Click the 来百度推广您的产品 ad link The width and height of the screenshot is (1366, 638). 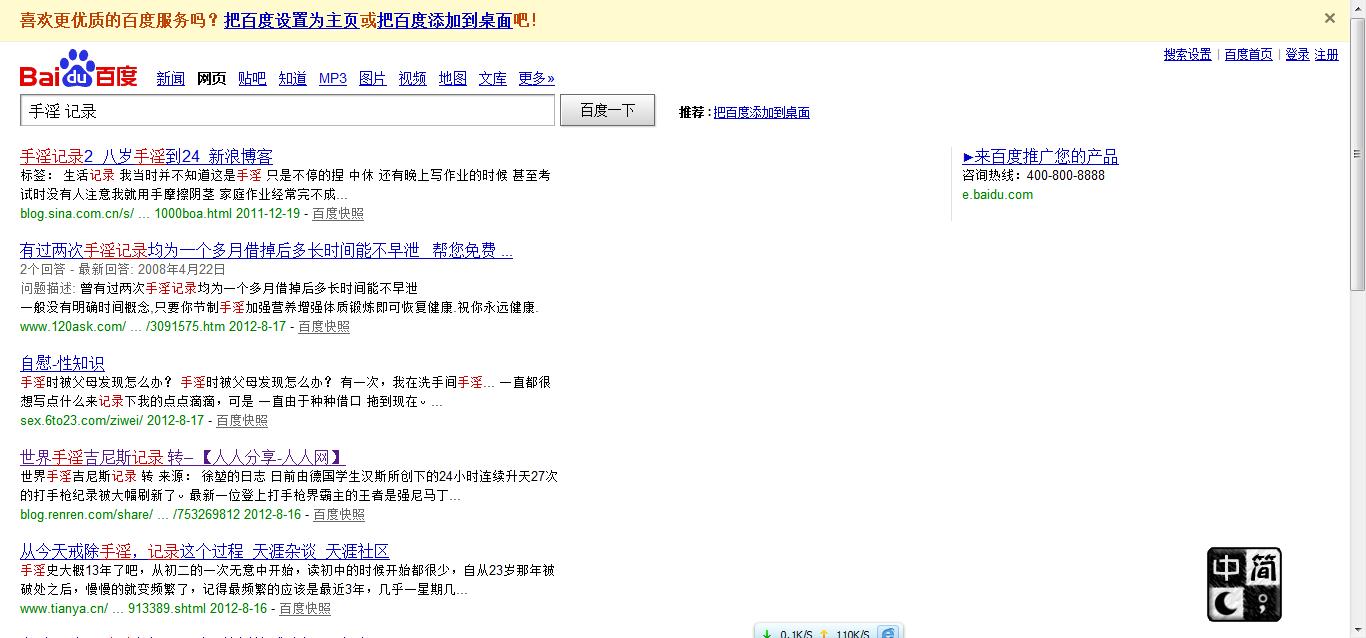[1040, 157]
